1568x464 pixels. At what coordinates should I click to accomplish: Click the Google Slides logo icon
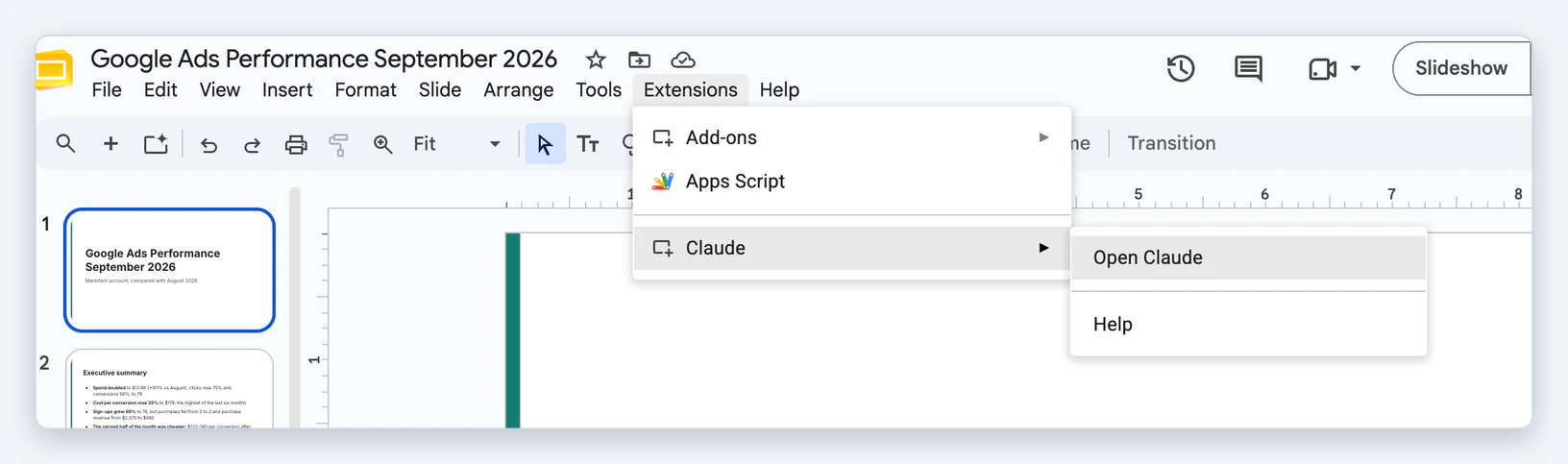point(54,70)
